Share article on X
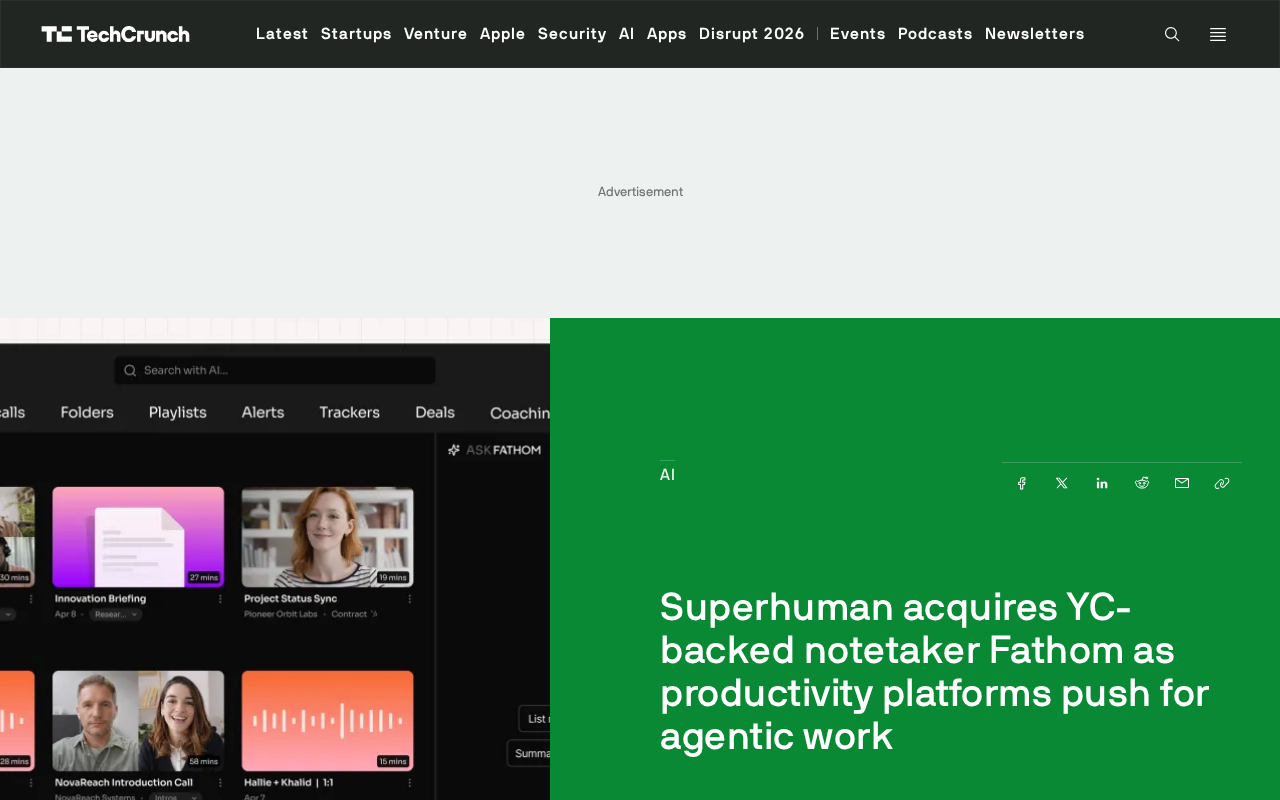This screenshot has height=800, width=1280. coord(1062,483)
